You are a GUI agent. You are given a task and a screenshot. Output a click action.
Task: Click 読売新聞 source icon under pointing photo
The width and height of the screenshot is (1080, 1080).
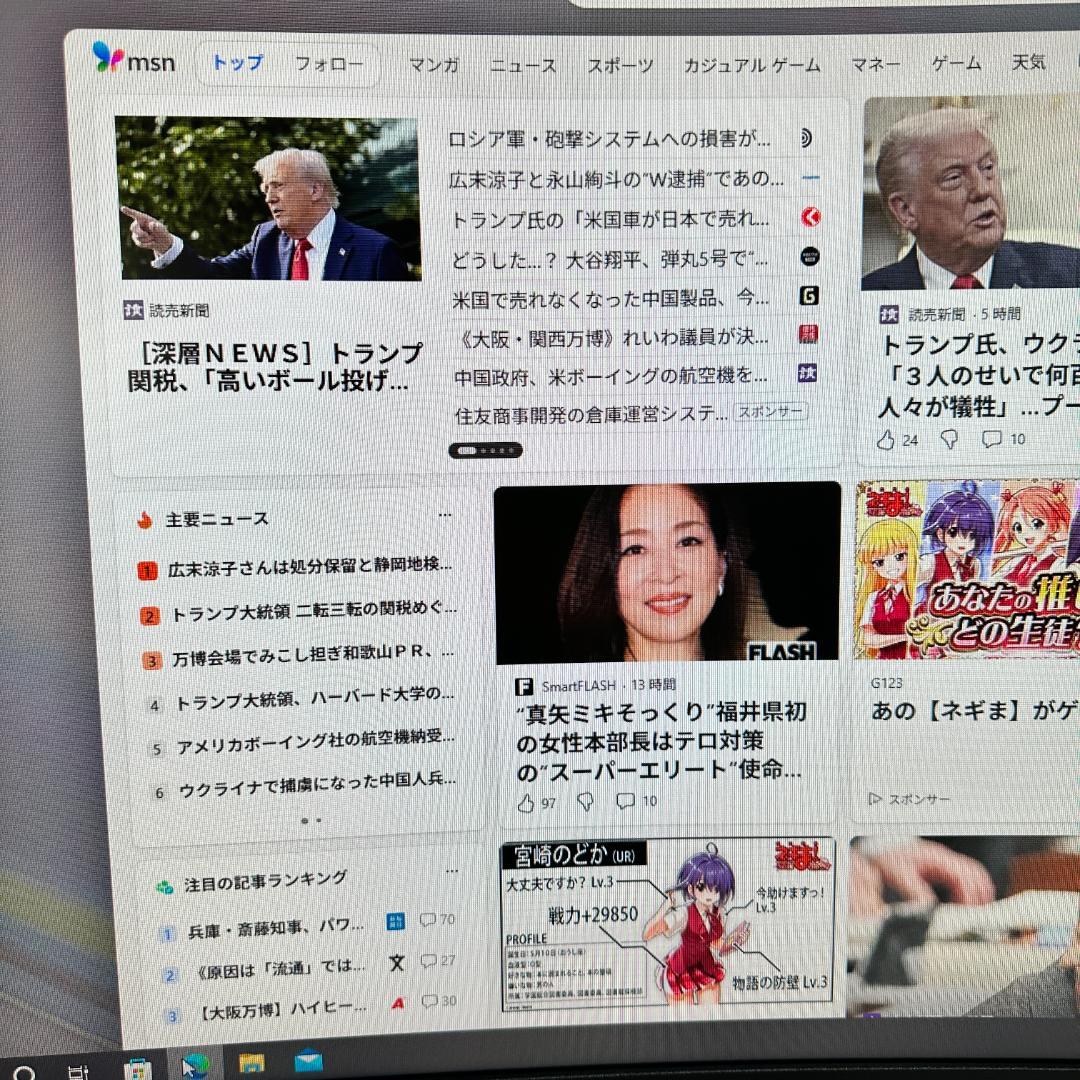click(134, 310)
